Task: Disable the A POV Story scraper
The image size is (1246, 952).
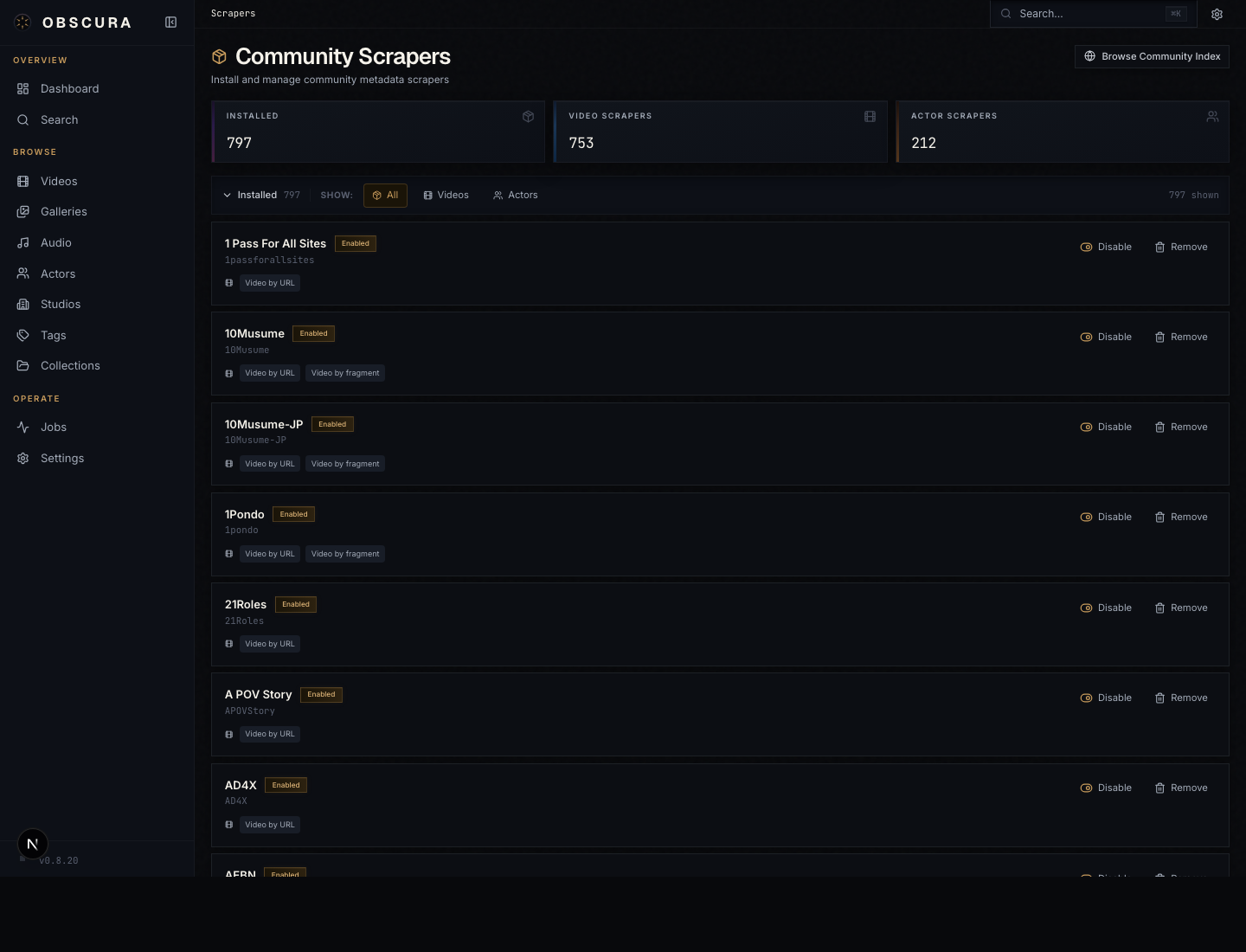Action: 1106,698
